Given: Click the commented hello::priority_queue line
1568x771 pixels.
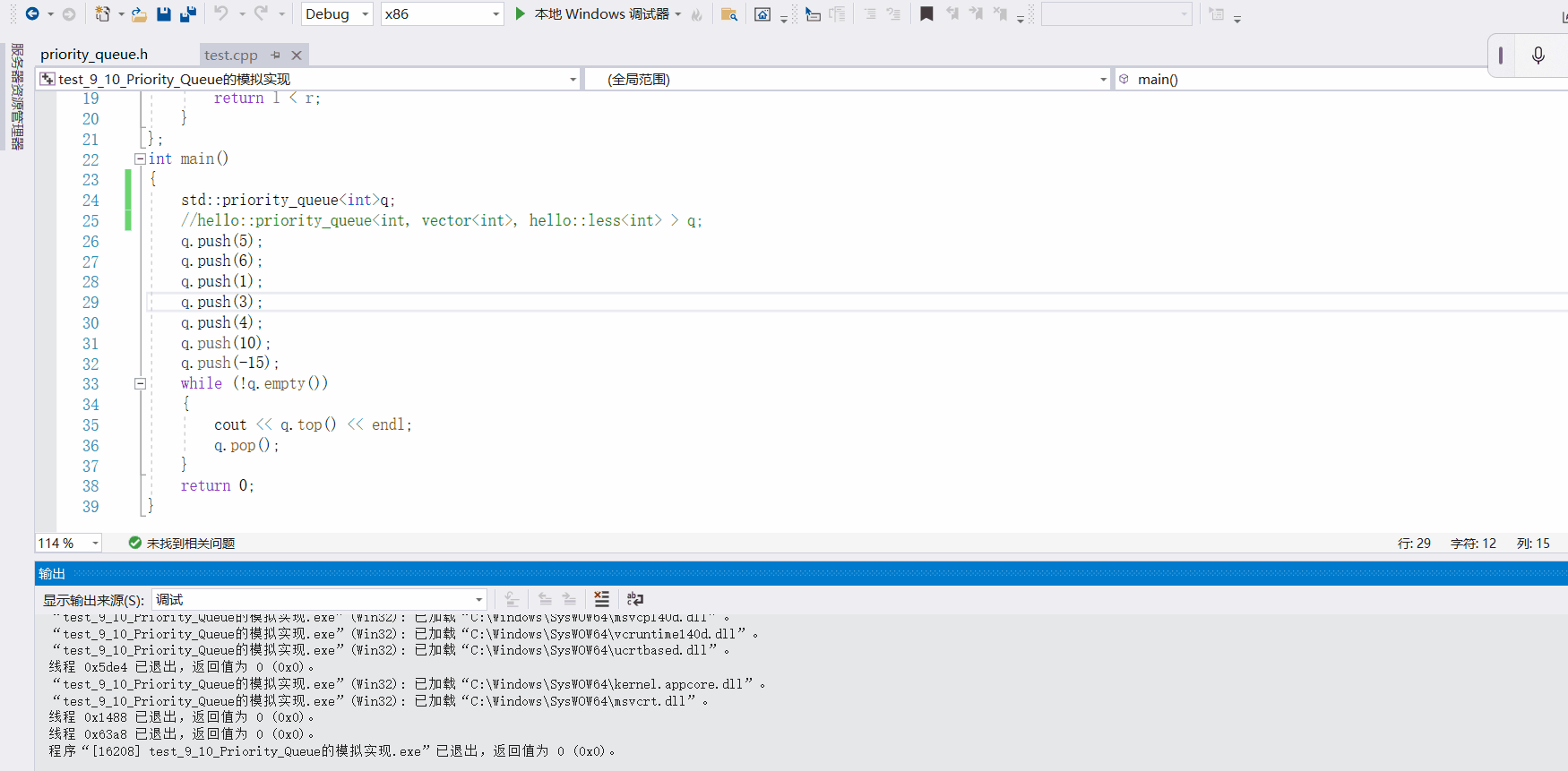Looking at the screenshot, I should click(x=442, y=220).
